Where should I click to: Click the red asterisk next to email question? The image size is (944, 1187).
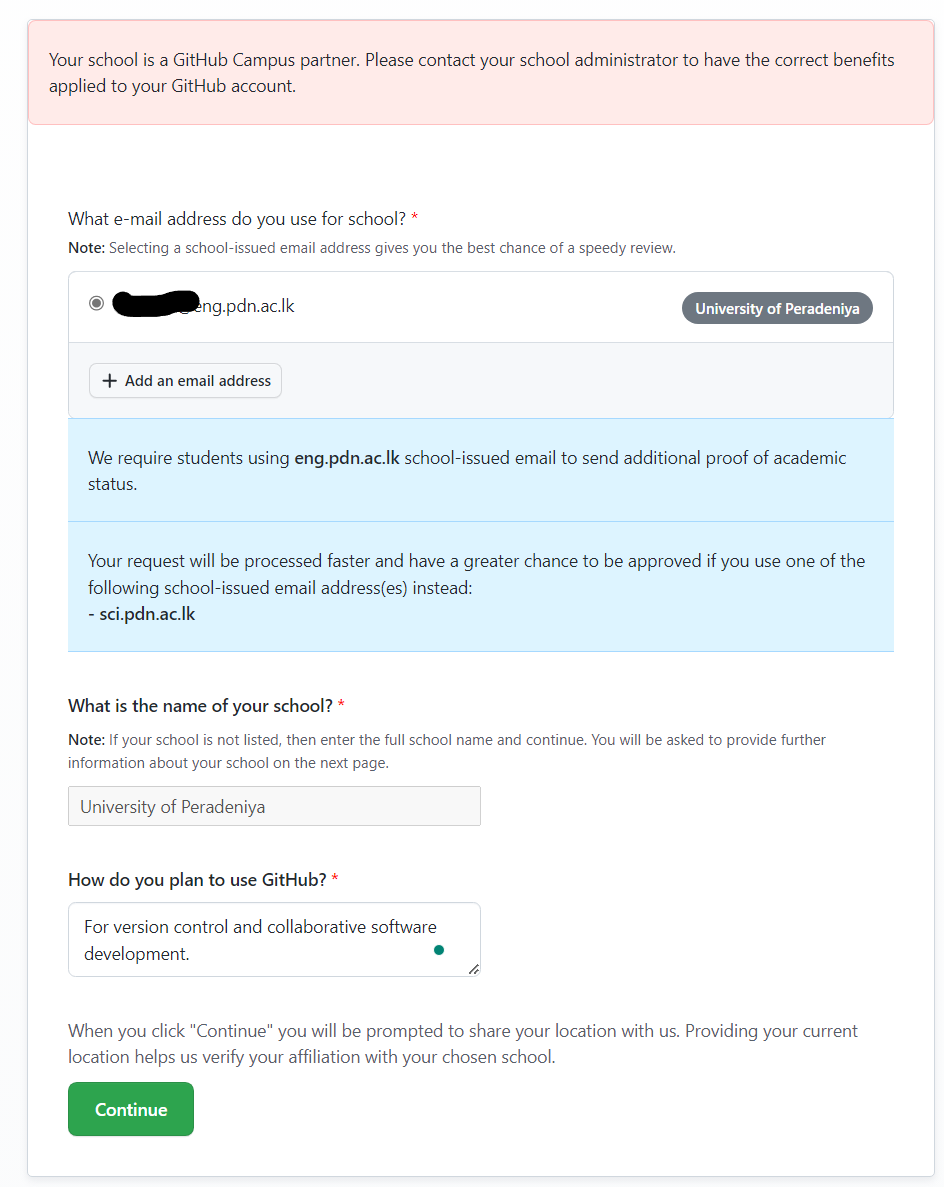[x=414, y=218]
